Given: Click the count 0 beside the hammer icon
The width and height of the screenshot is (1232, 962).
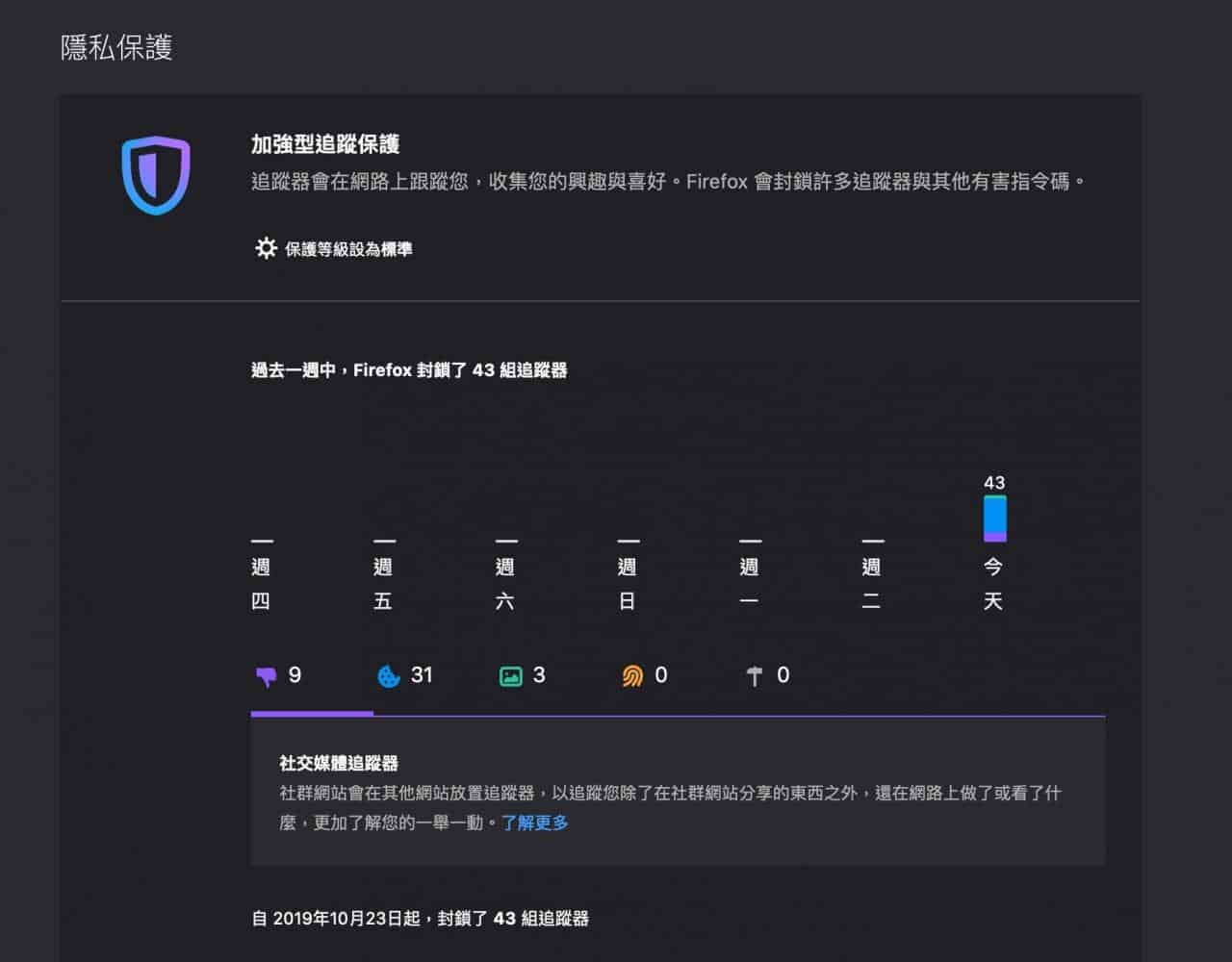Looking at the screenshot, I should 783,675.
